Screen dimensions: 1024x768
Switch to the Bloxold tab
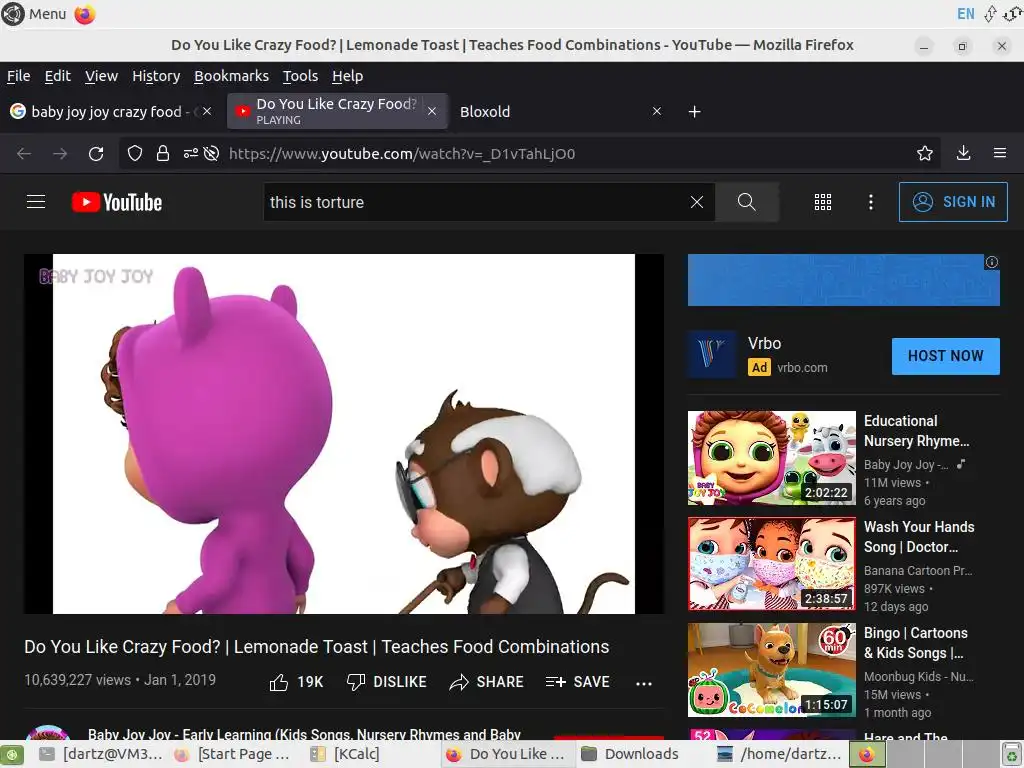(552, 112)
